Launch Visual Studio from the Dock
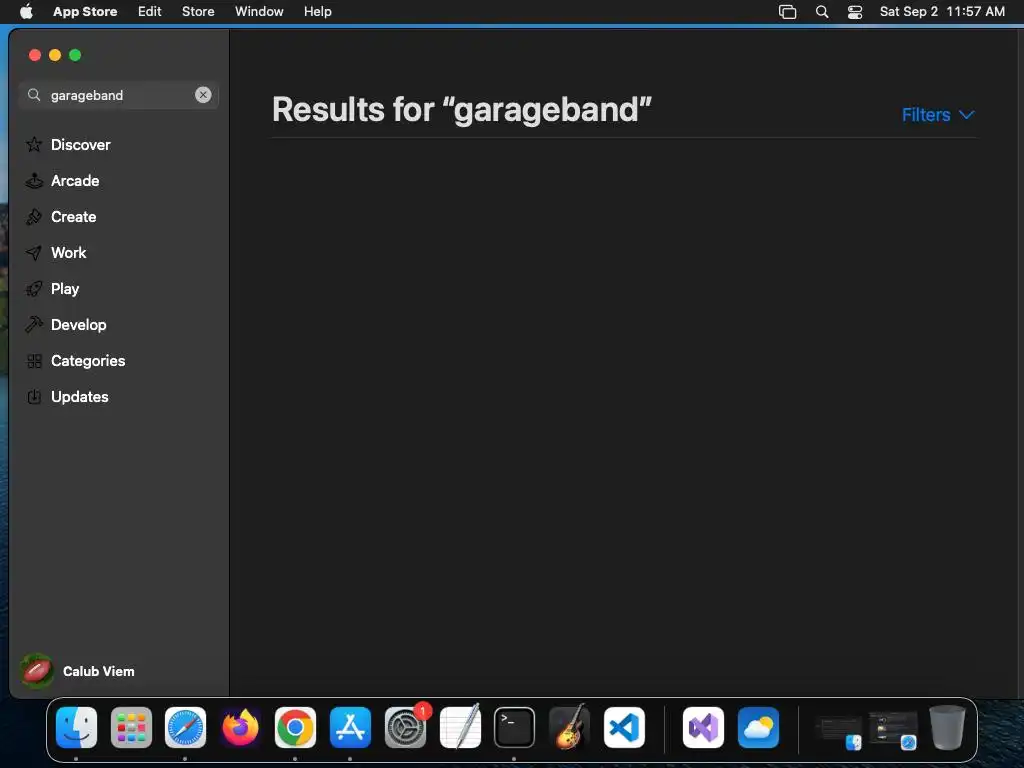Screen dimensions: 1024x768 (x=703, y=727)
